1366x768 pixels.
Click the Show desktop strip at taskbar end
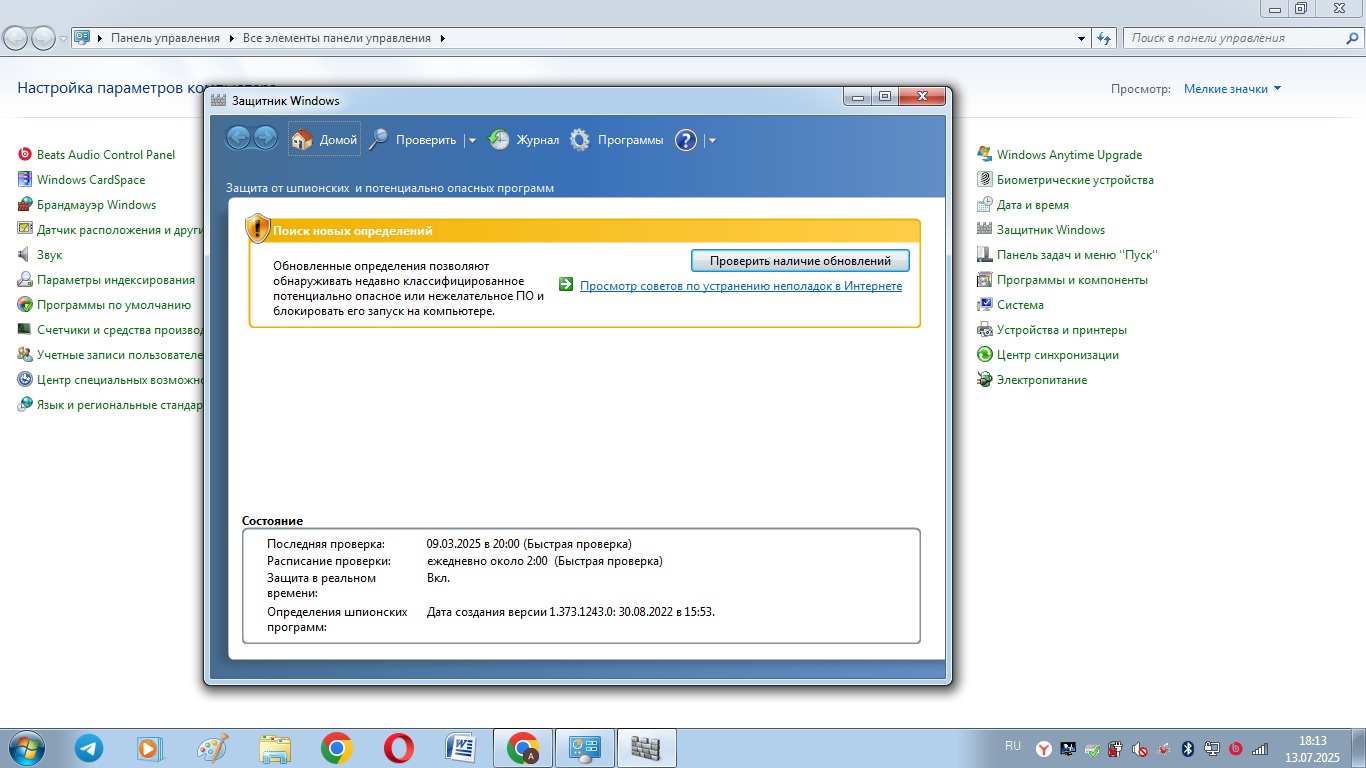1359,748
